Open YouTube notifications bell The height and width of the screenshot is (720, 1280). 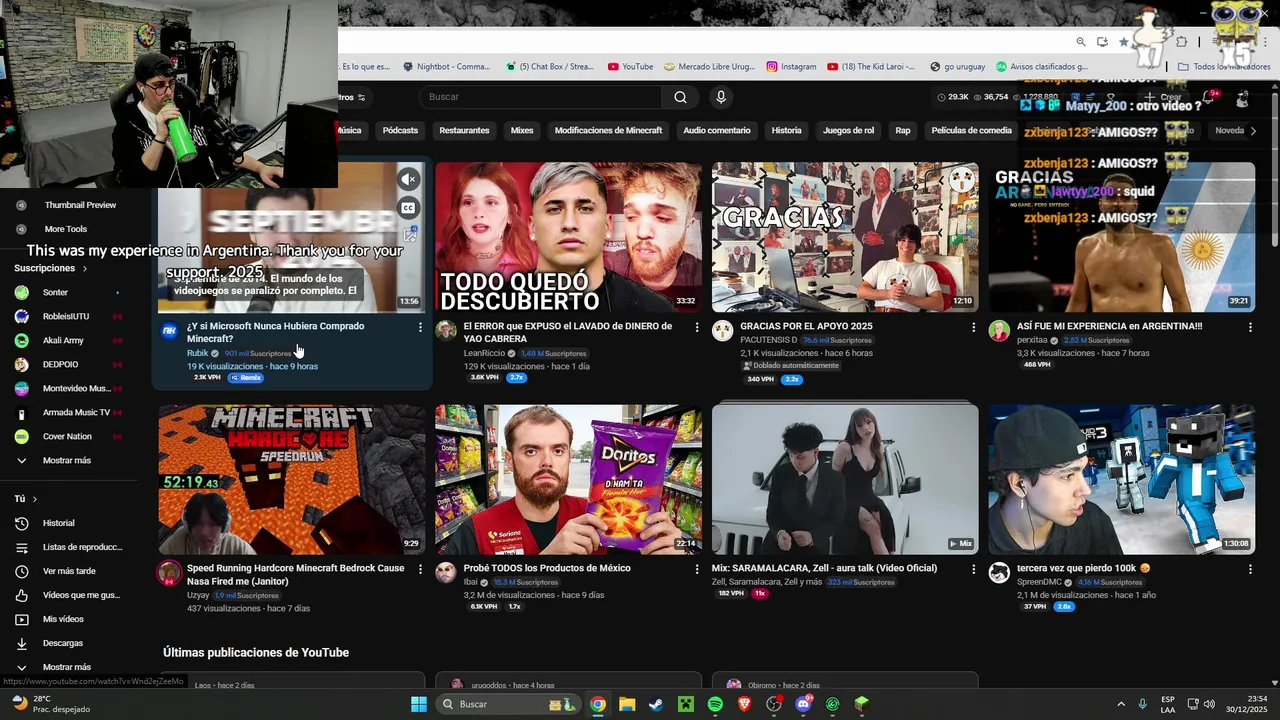pos(1208,99)
